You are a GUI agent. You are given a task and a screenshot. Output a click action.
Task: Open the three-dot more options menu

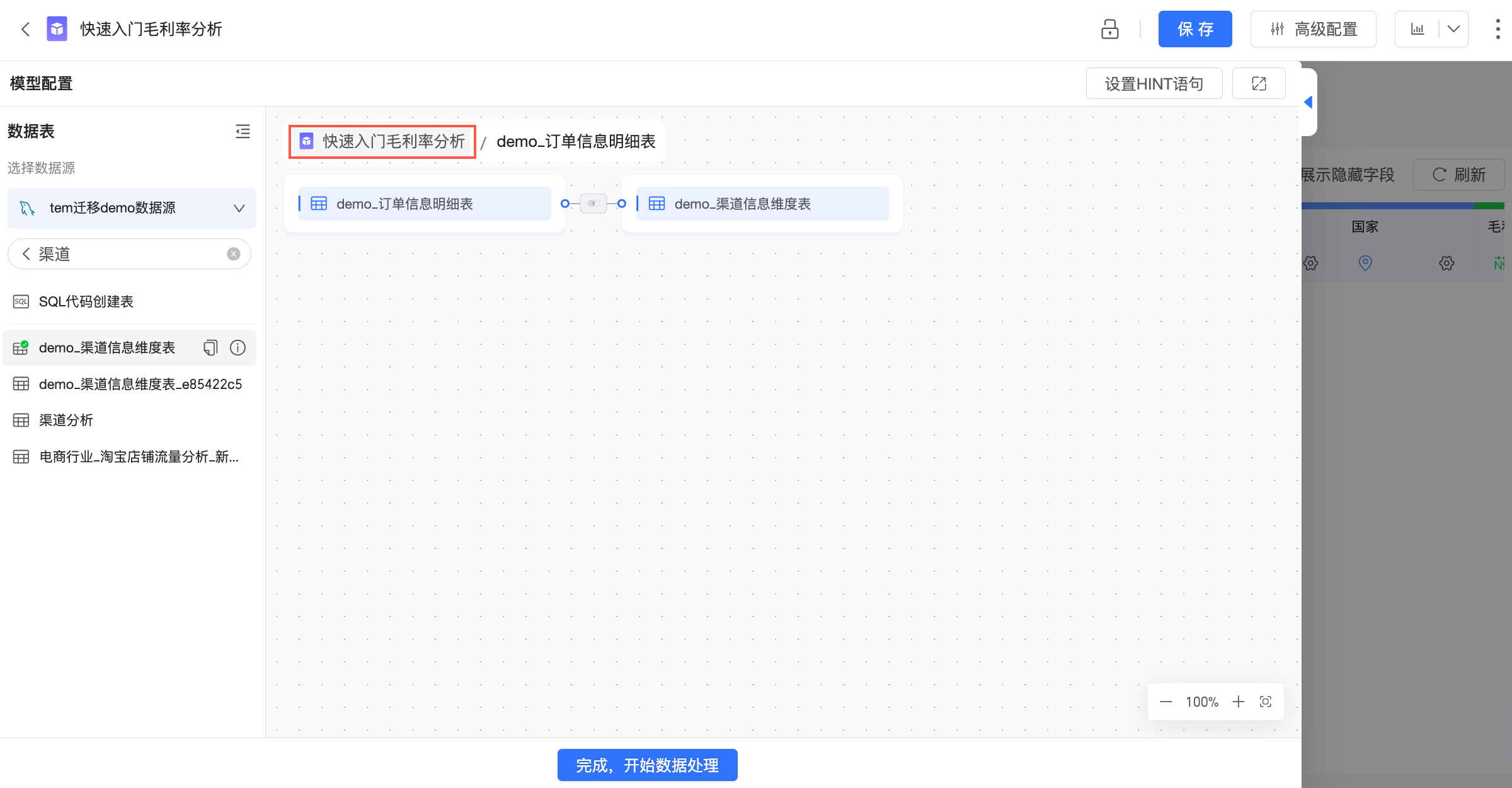1498,29
